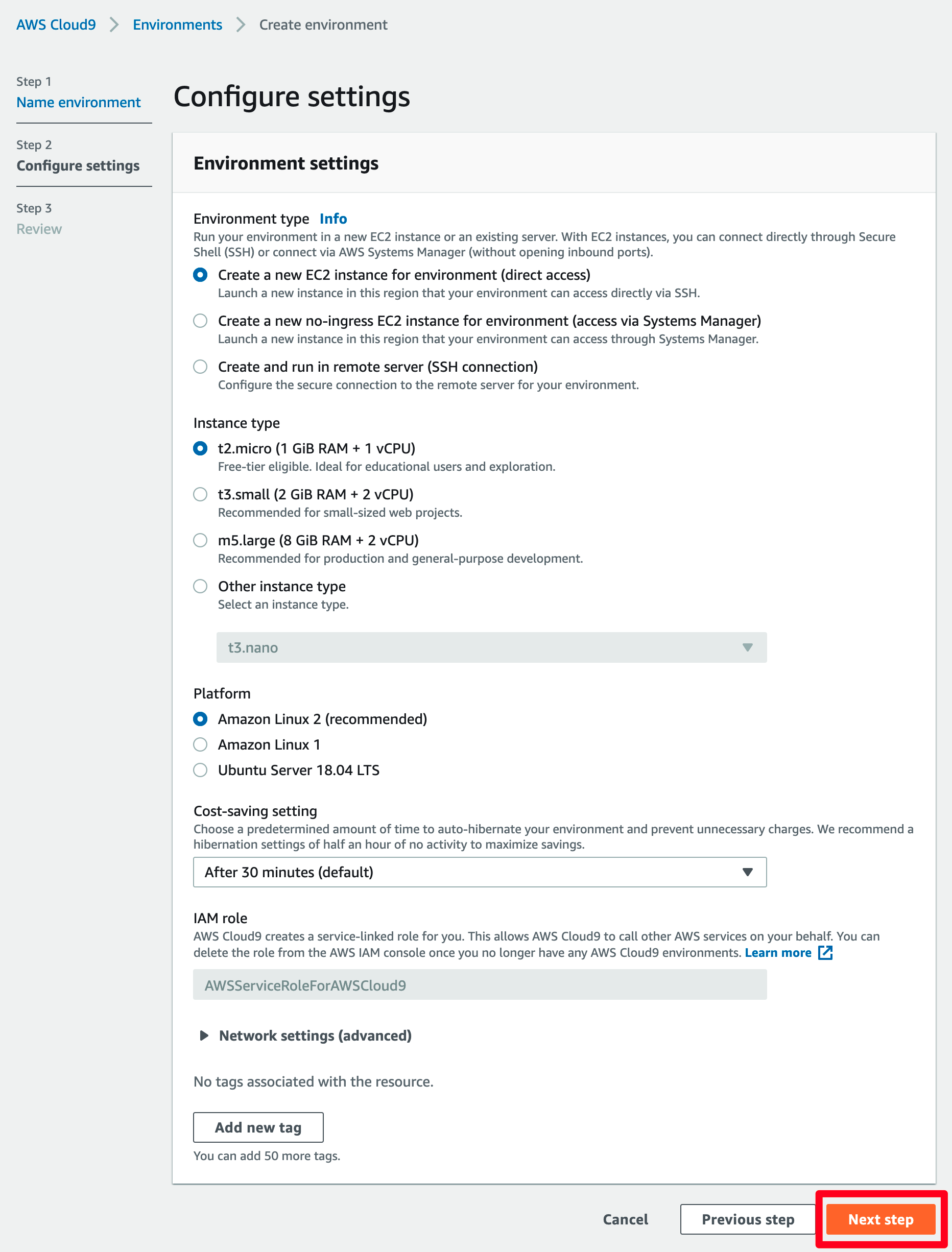The width and height of the screenshot is (952, 1252).
Task: Select the no-ingress EC2 instance option
Action: [x=200, y=321]
